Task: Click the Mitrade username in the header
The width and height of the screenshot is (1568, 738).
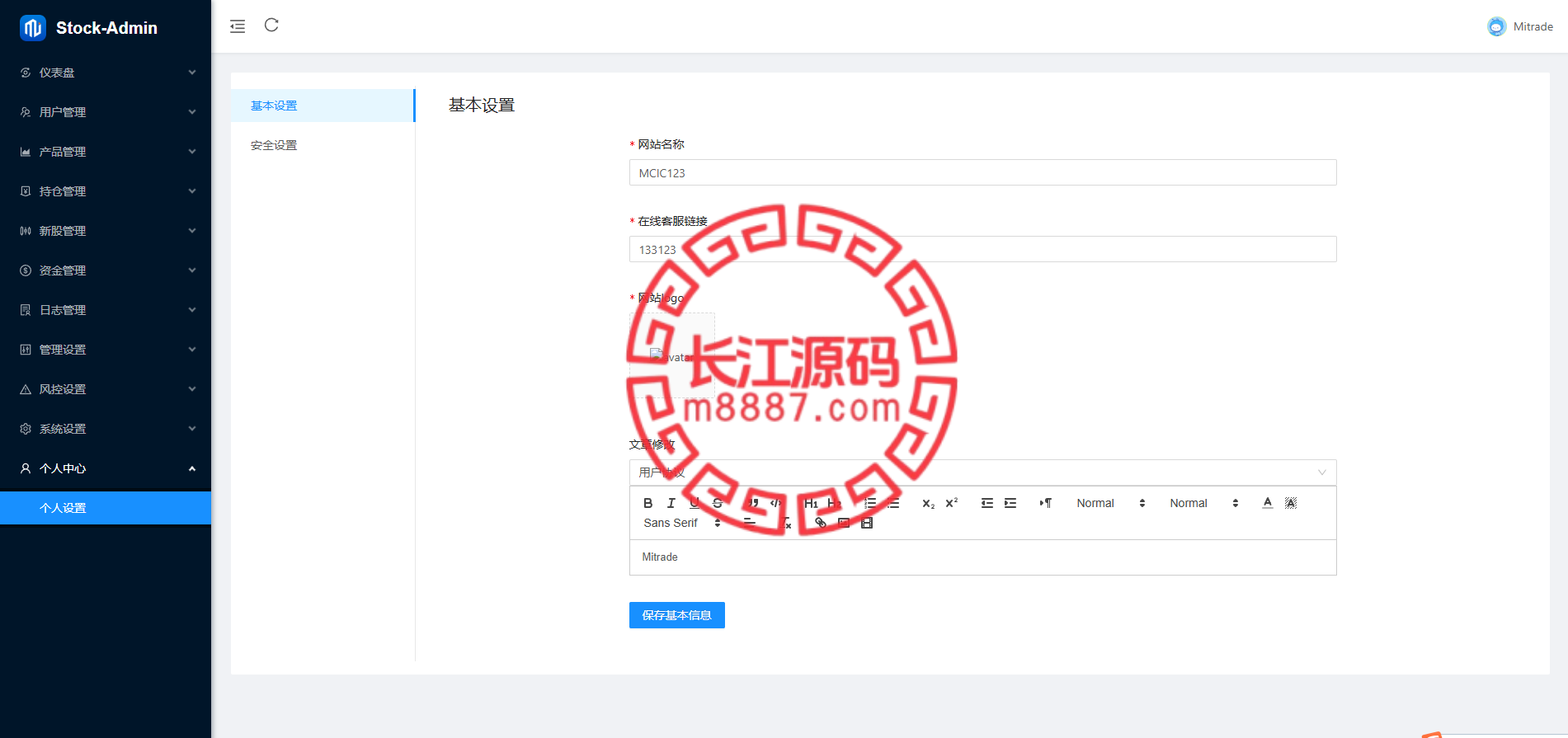Action: [1533, 26]
